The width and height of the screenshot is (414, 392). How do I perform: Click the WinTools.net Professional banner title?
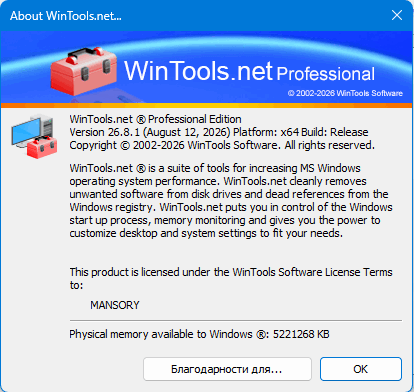249,71
